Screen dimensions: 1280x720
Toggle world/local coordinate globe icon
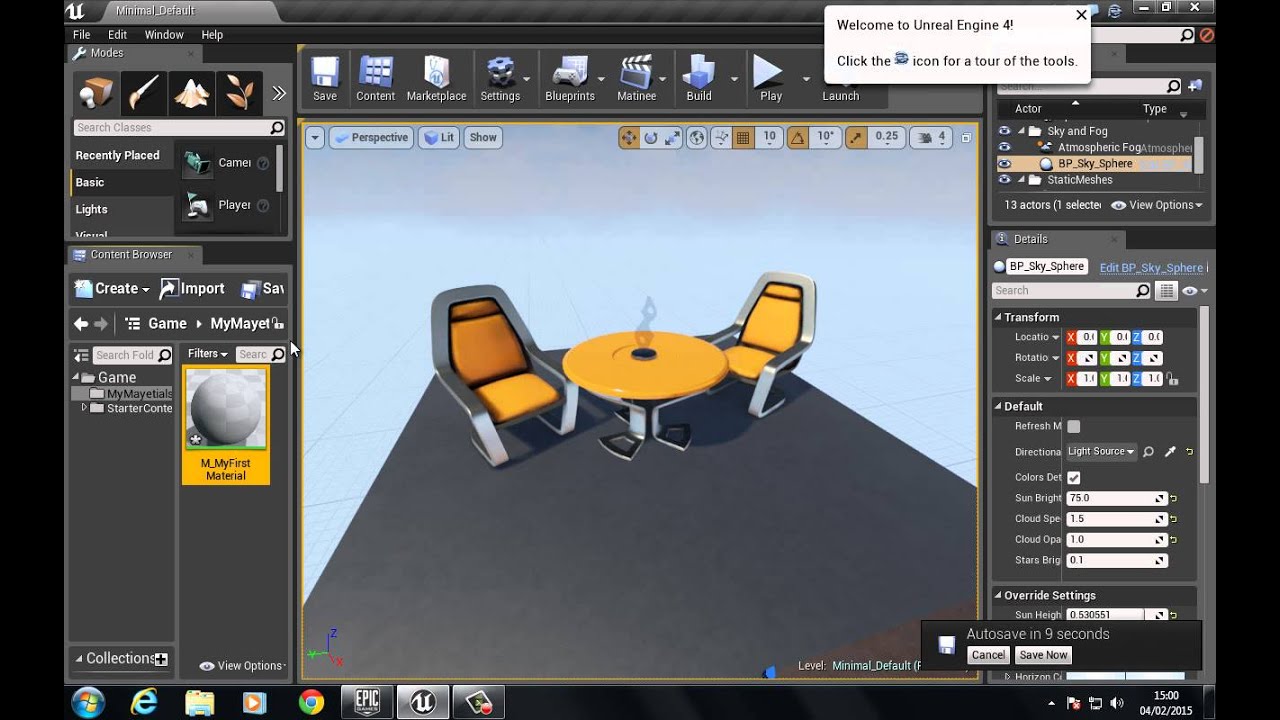click(697, 138)
